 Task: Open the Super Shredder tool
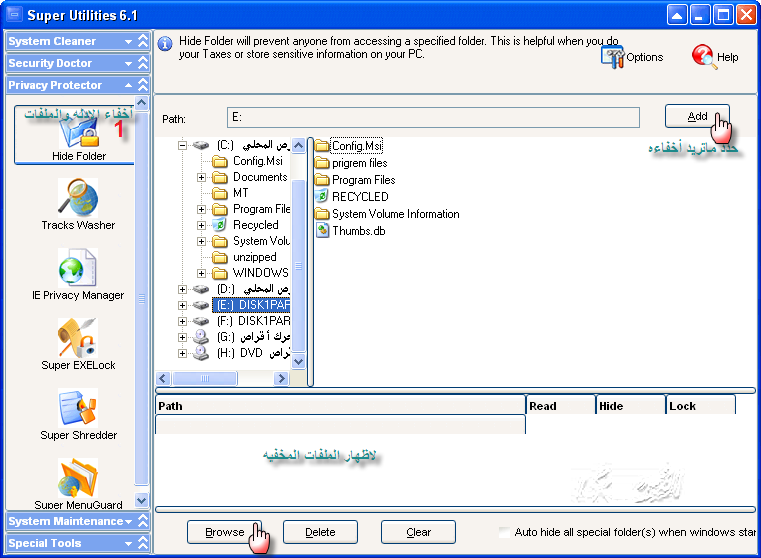coord(78,415)
